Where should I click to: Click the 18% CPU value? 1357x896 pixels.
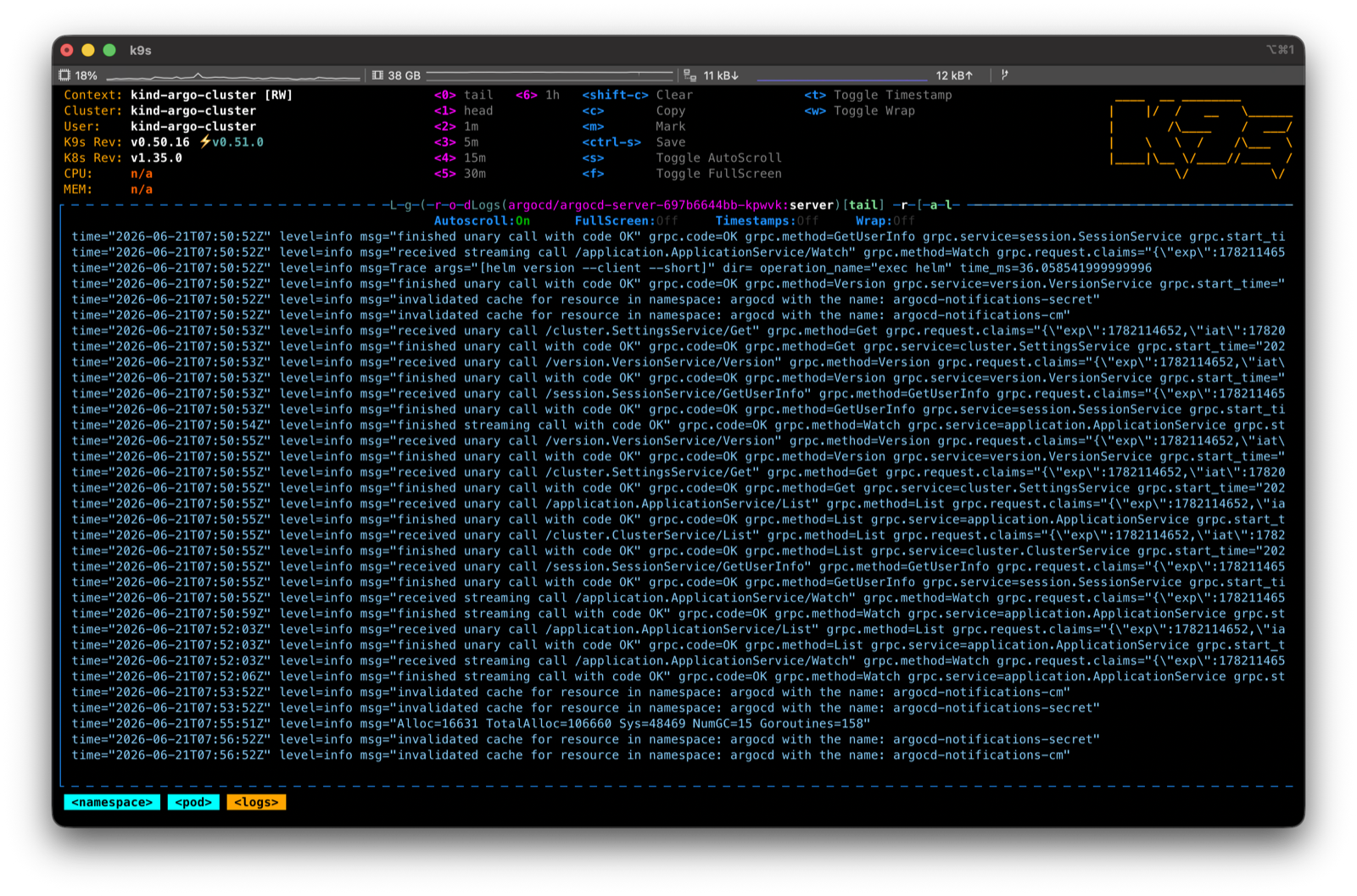click(87, 75)
